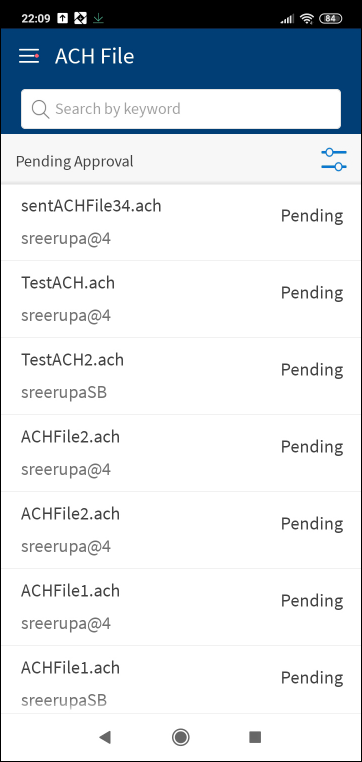Tap the ACH File page title
This screenshot has width=362, height=762.
(94, 56)
